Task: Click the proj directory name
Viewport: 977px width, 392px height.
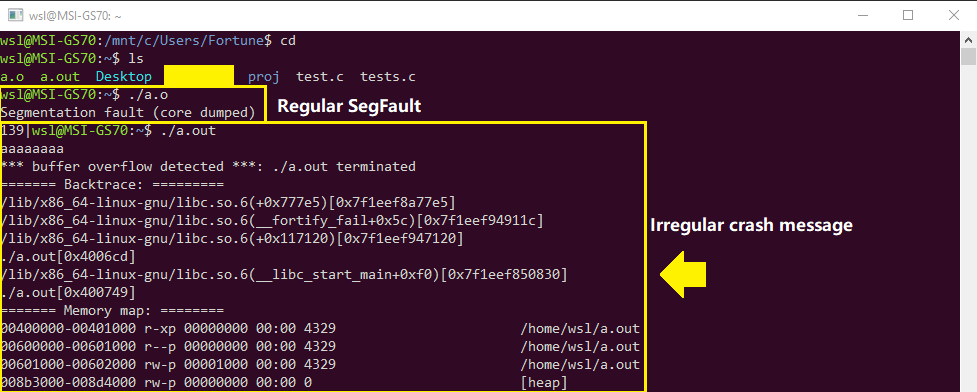Action: click(x=264, y=77)
